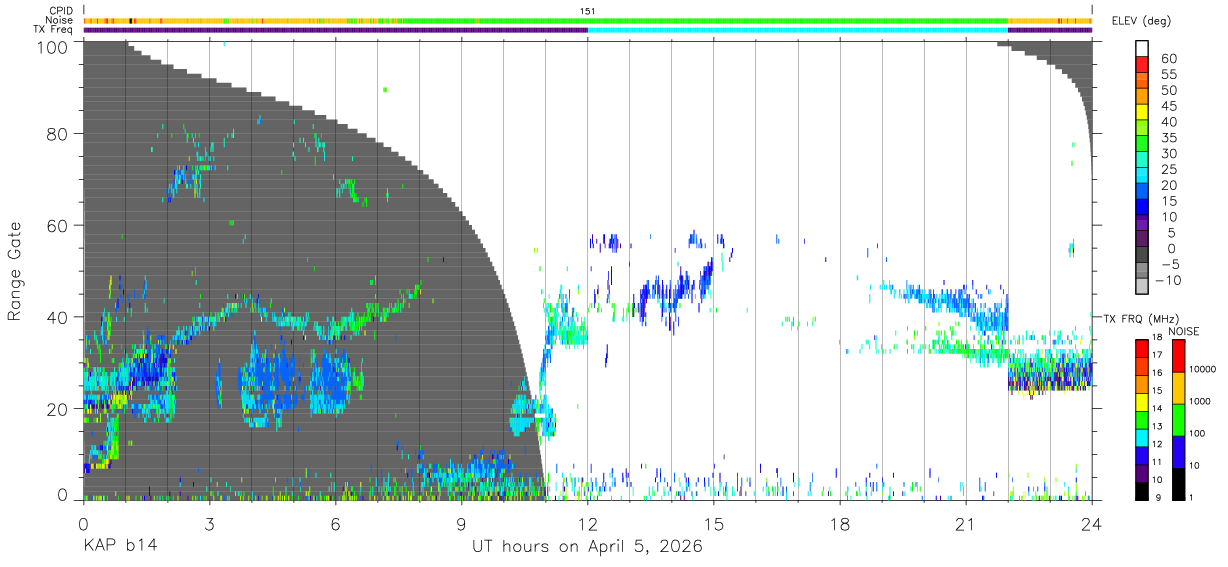Click the x-axis tick label 21
The image size is (1228, 567).
tap(965, 524)
